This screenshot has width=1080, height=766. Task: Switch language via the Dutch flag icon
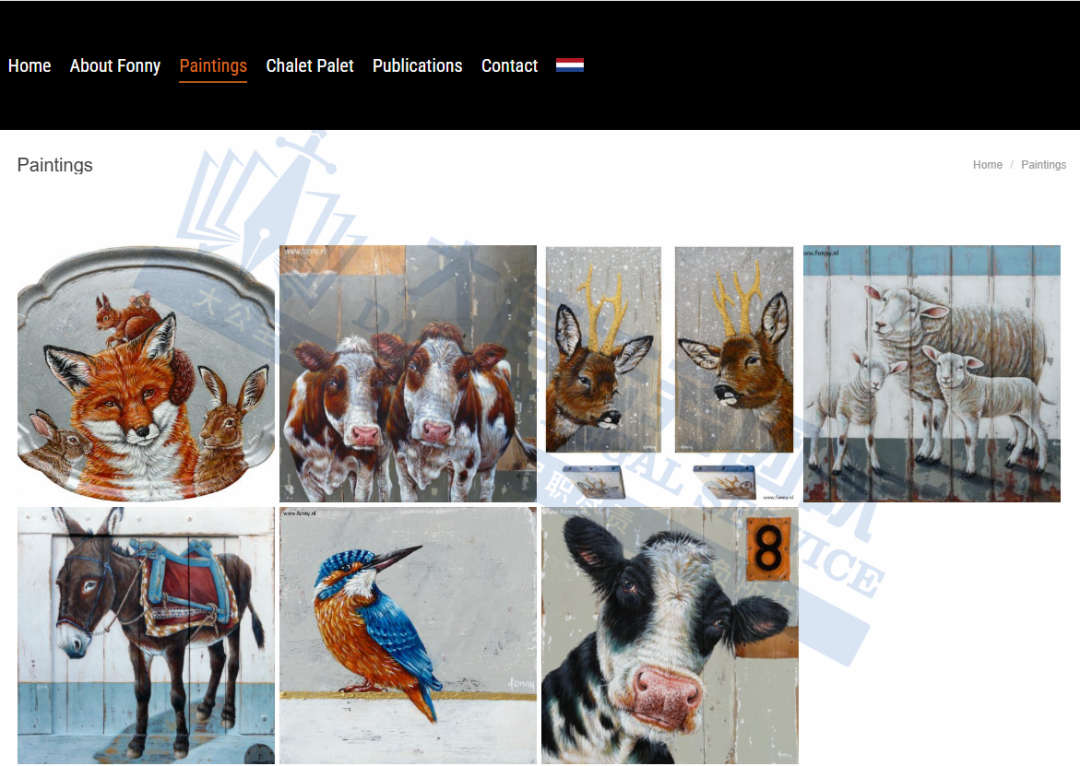570,65
